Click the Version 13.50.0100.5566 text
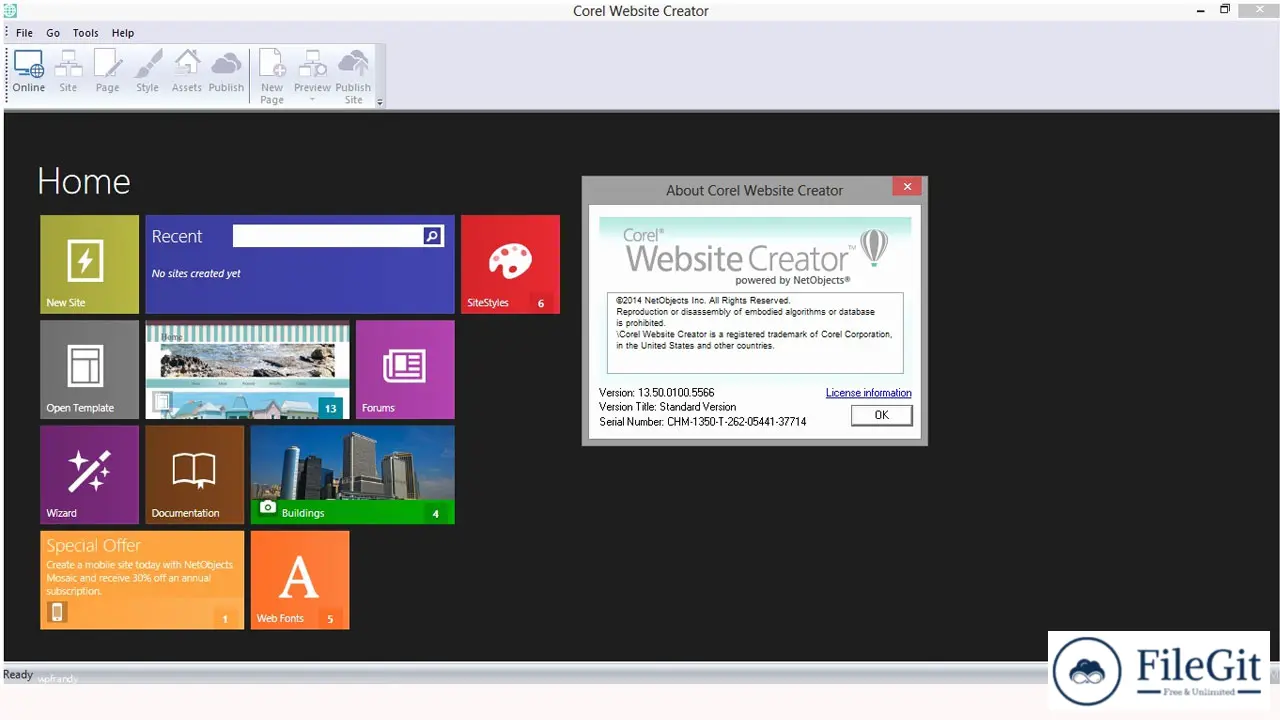 point(656,393)
